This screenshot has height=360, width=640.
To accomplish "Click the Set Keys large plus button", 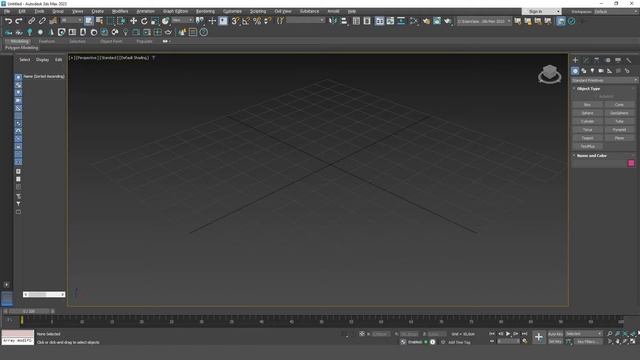I will 539,337.
